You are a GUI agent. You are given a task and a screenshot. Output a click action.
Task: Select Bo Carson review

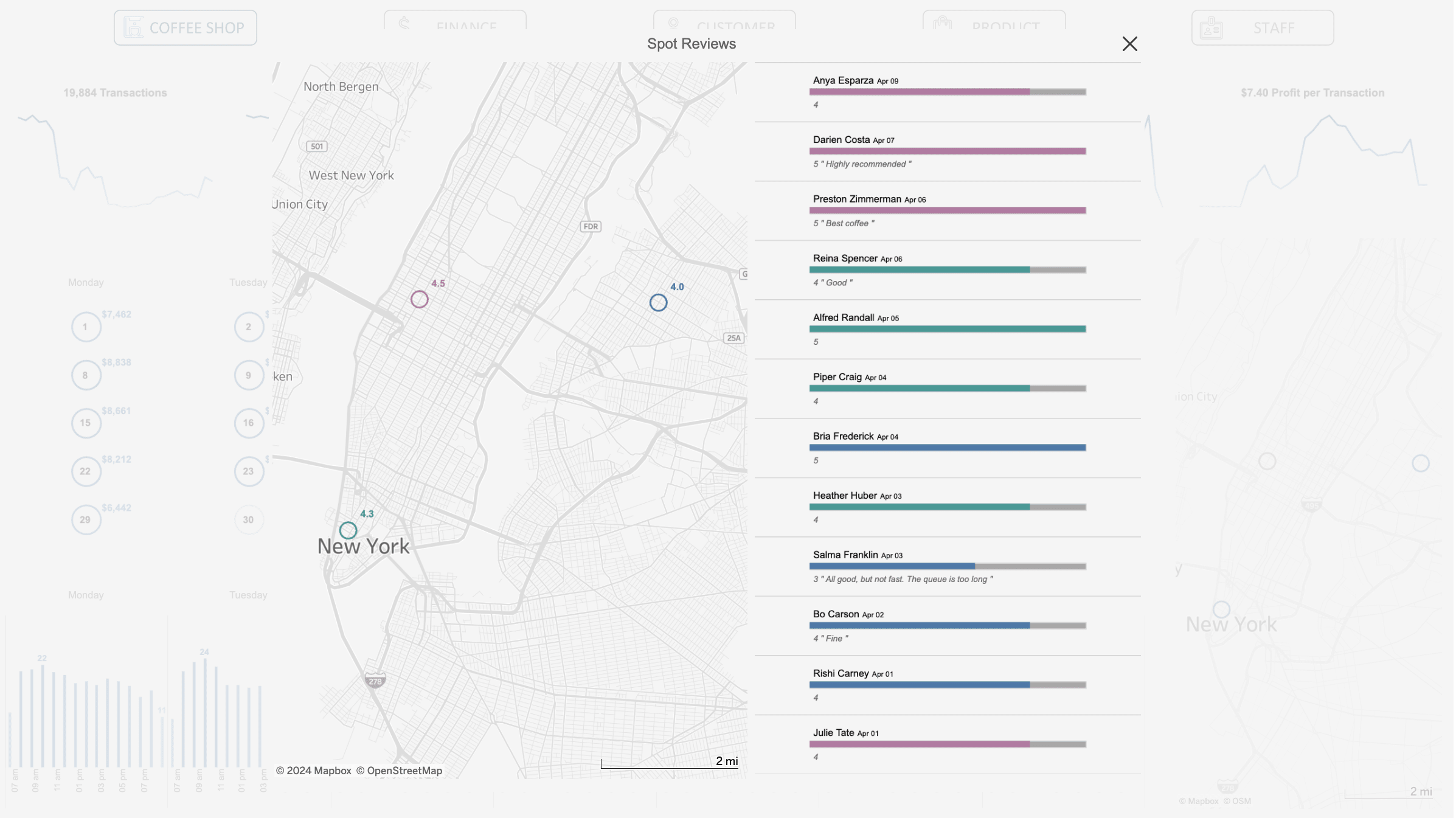tap(947, 626)
